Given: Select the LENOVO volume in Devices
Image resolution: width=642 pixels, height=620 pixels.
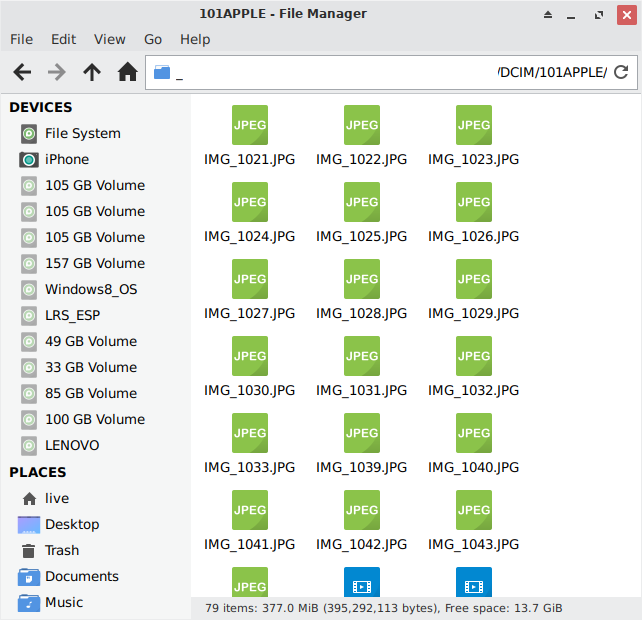Looking at the screenshot, I should 71,445.
